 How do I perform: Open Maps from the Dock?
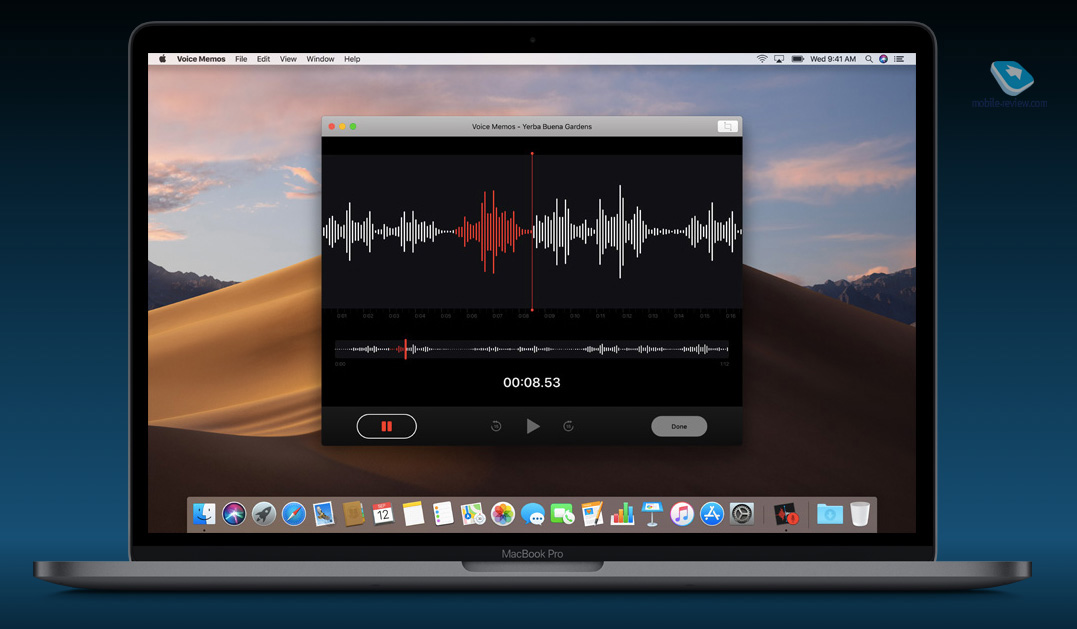pyautogui.click(x=473, y=514)
